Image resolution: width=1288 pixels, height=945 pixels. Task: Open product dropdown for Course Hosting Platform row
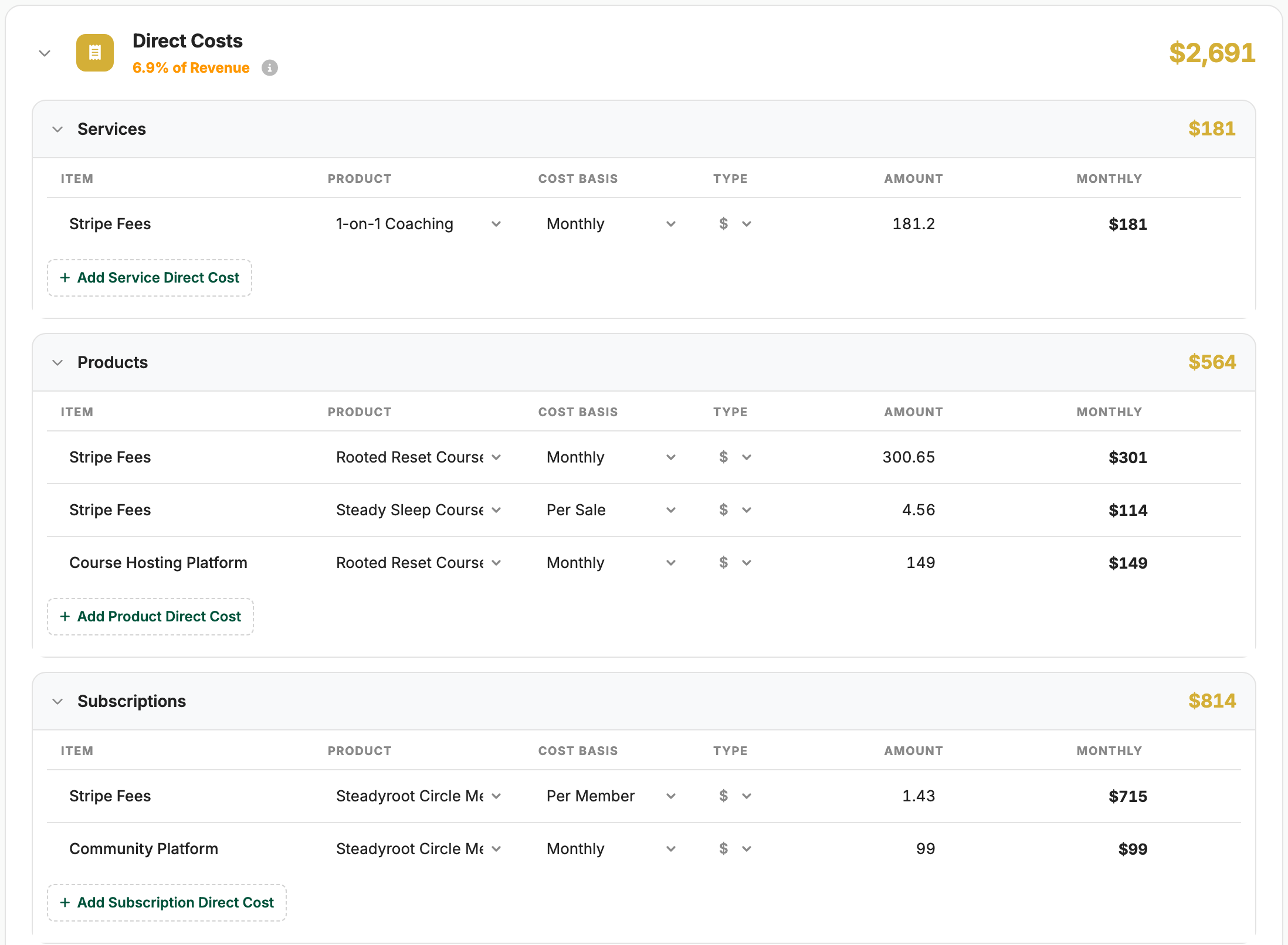(418, 563)
